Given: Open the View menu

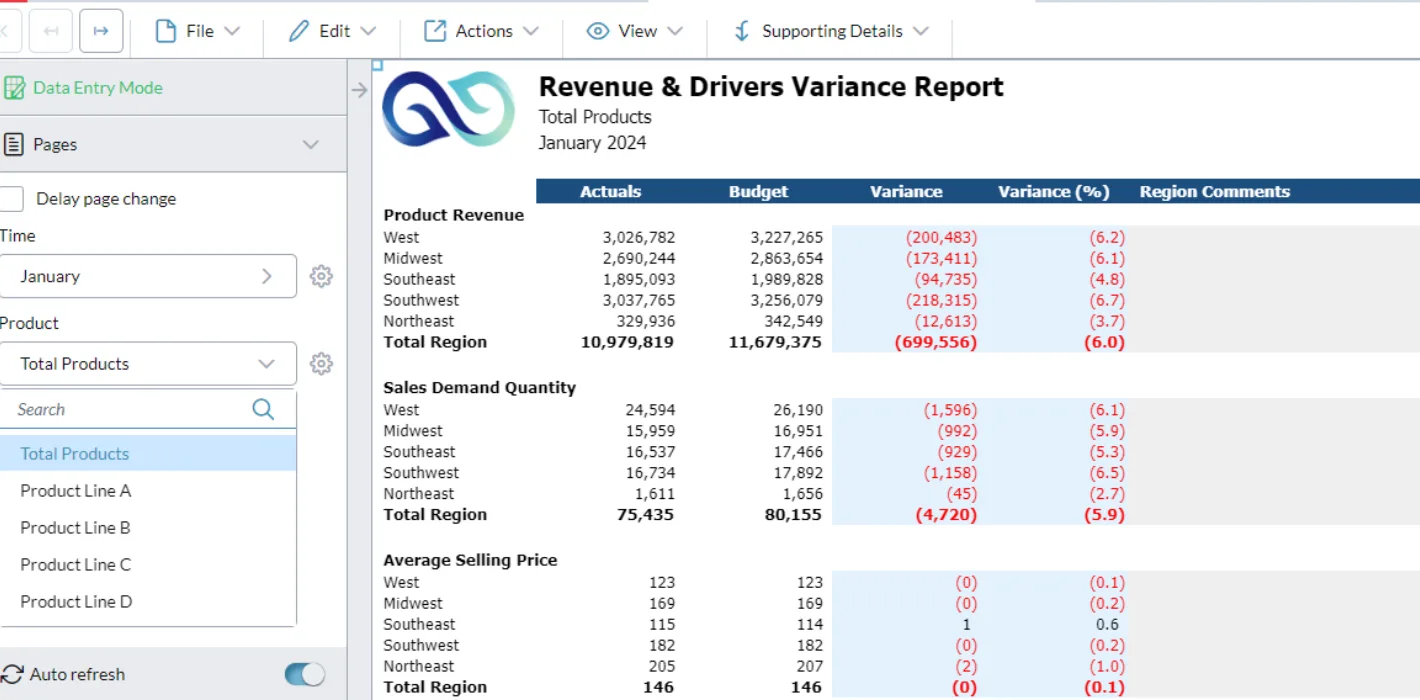Looking at the screenshot, I should [x=634, y=31].
